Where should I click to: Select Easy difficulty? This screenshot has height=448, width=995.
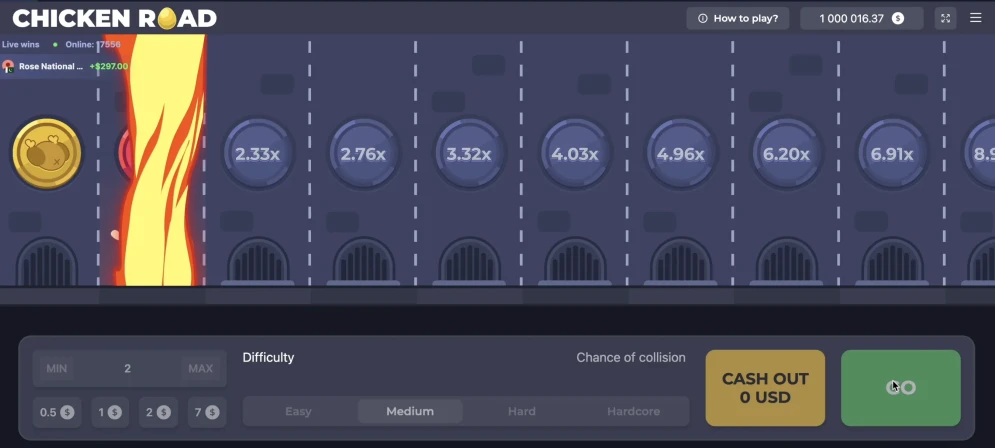(x=298, y=411)
